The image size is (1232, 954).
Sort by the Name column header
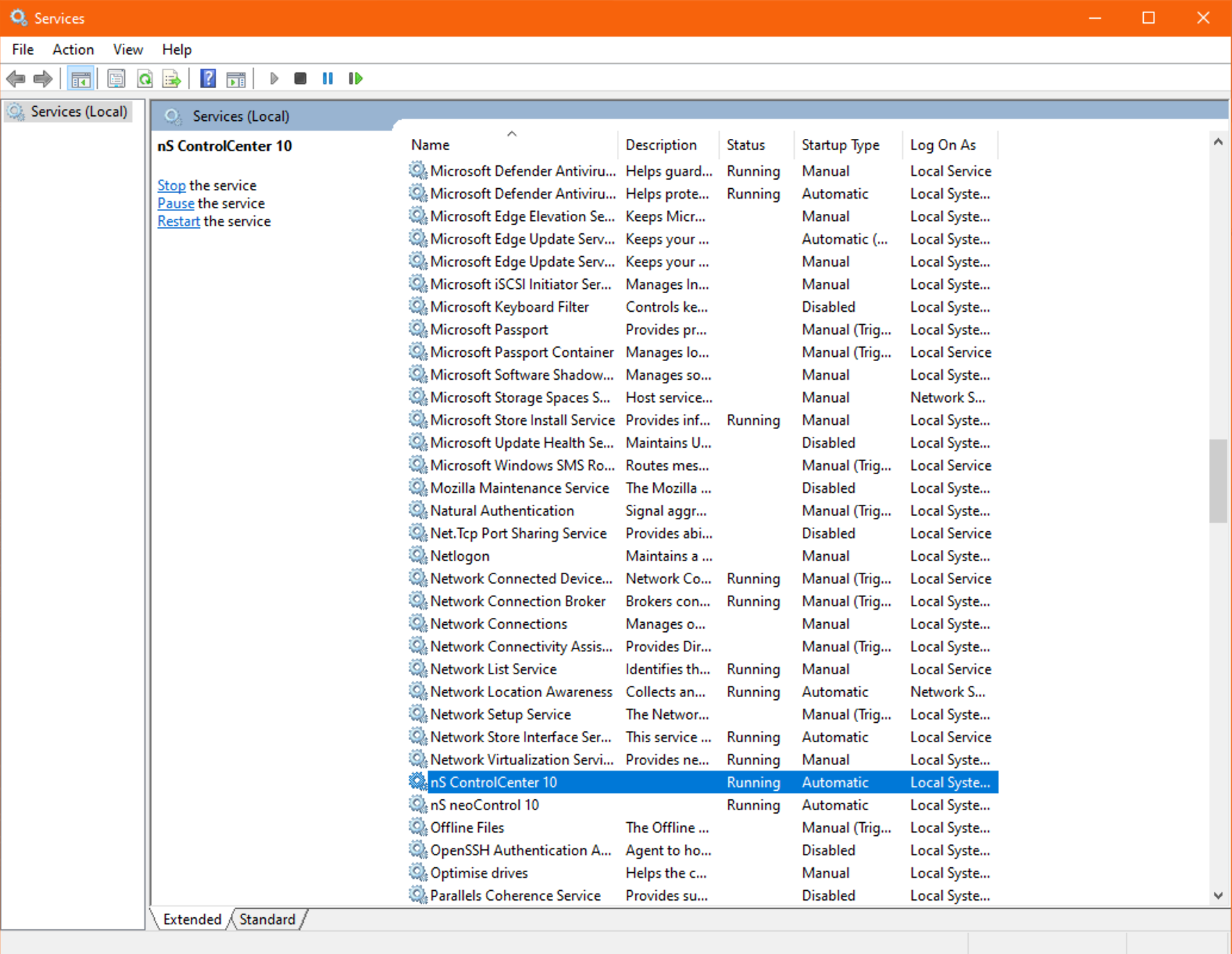tap(512, 144)
